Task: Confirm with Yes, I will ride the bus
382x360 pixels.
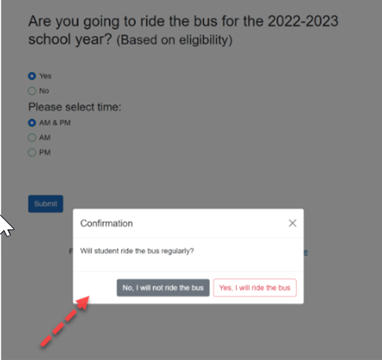Action: 255,288
